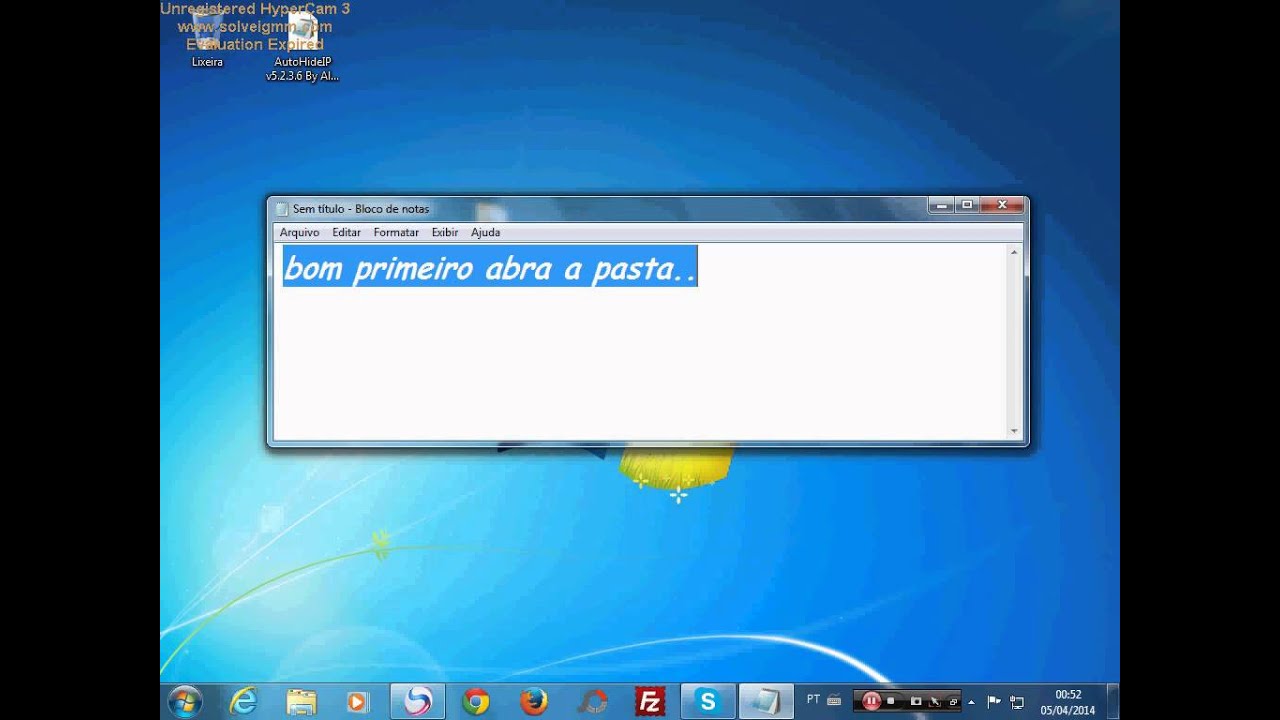This screenshot has width=1280, height=720.
Task: Click the HyperCam stop recording button
Action: 891,702
